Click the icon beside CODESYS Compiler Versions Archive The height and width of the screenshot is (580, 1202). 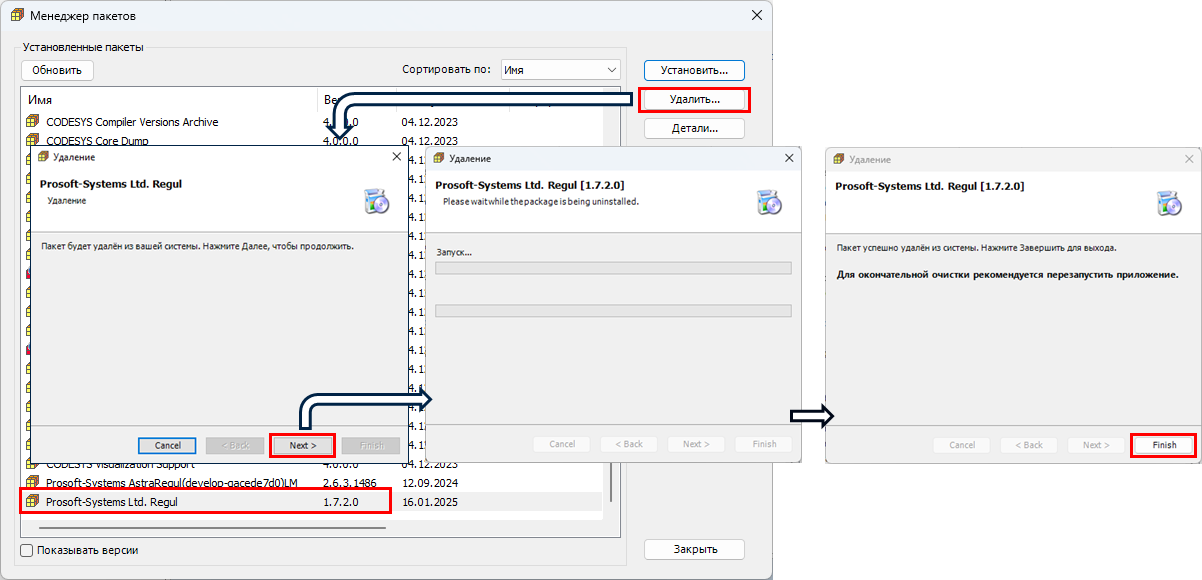[32, 122]
